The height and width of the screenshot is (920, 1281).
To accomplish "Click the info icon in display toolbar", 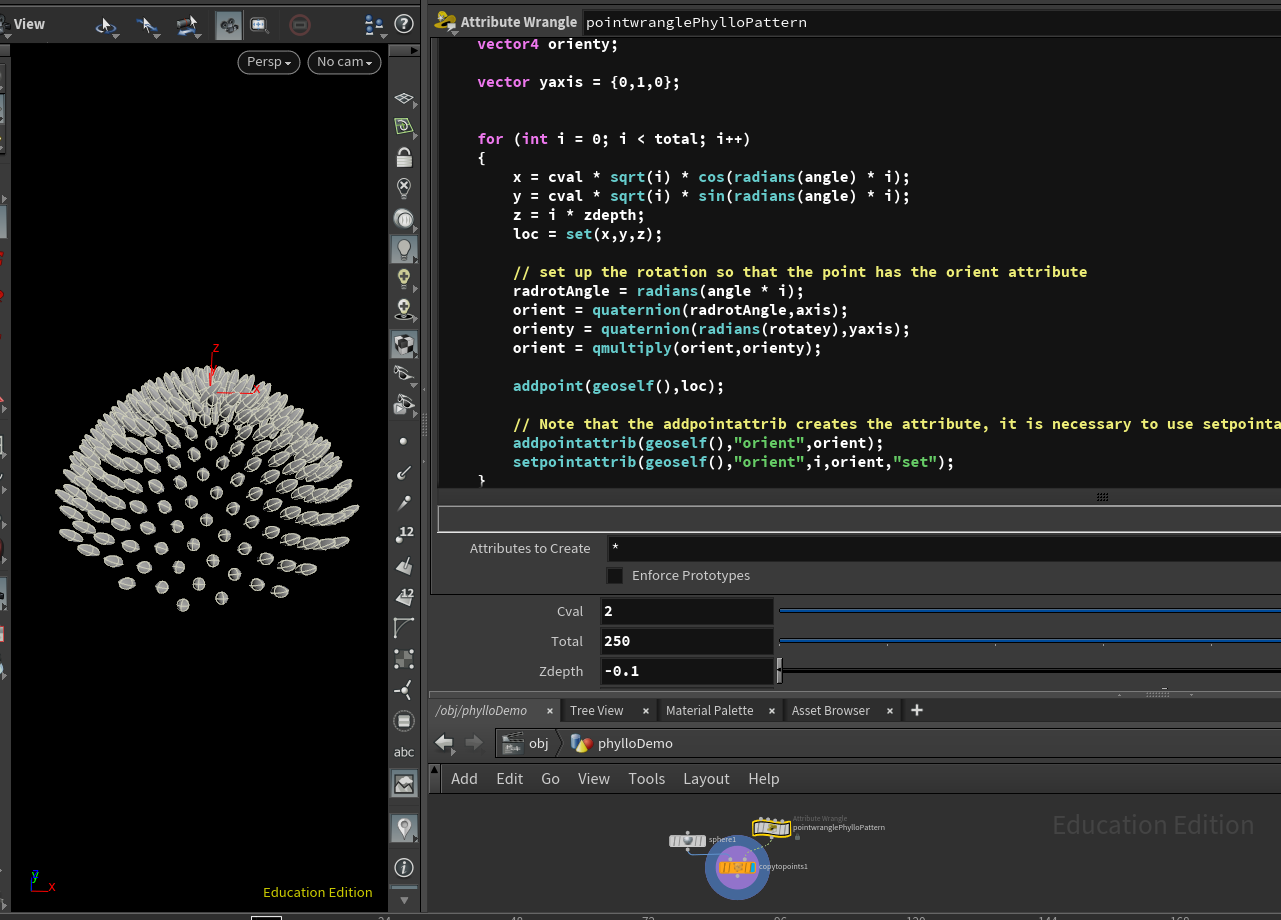I will point(404,867).
